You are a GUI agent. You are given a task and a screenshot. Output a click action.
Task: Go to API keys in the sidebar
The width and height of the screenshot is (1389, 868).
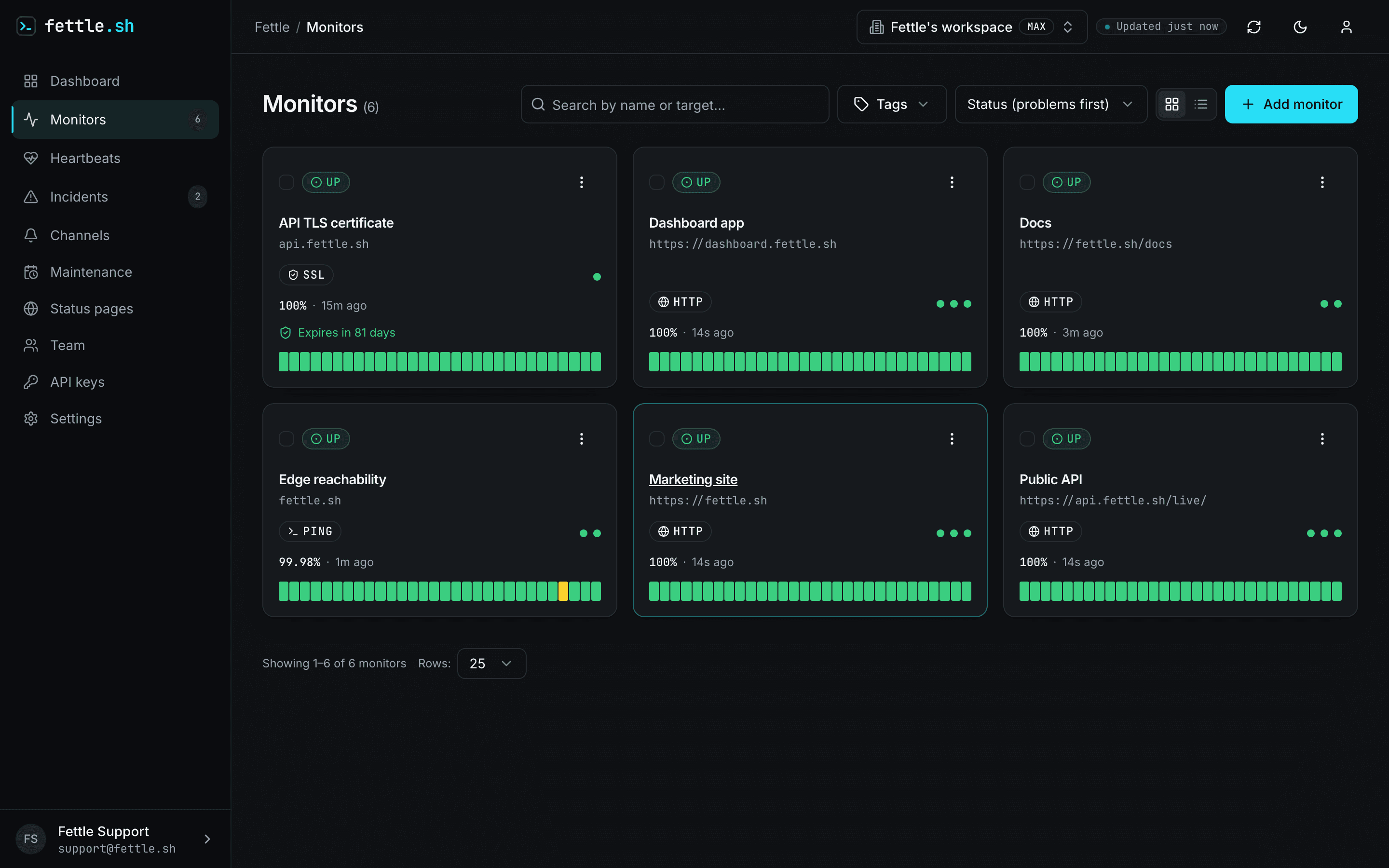click(x=115, y=382)
